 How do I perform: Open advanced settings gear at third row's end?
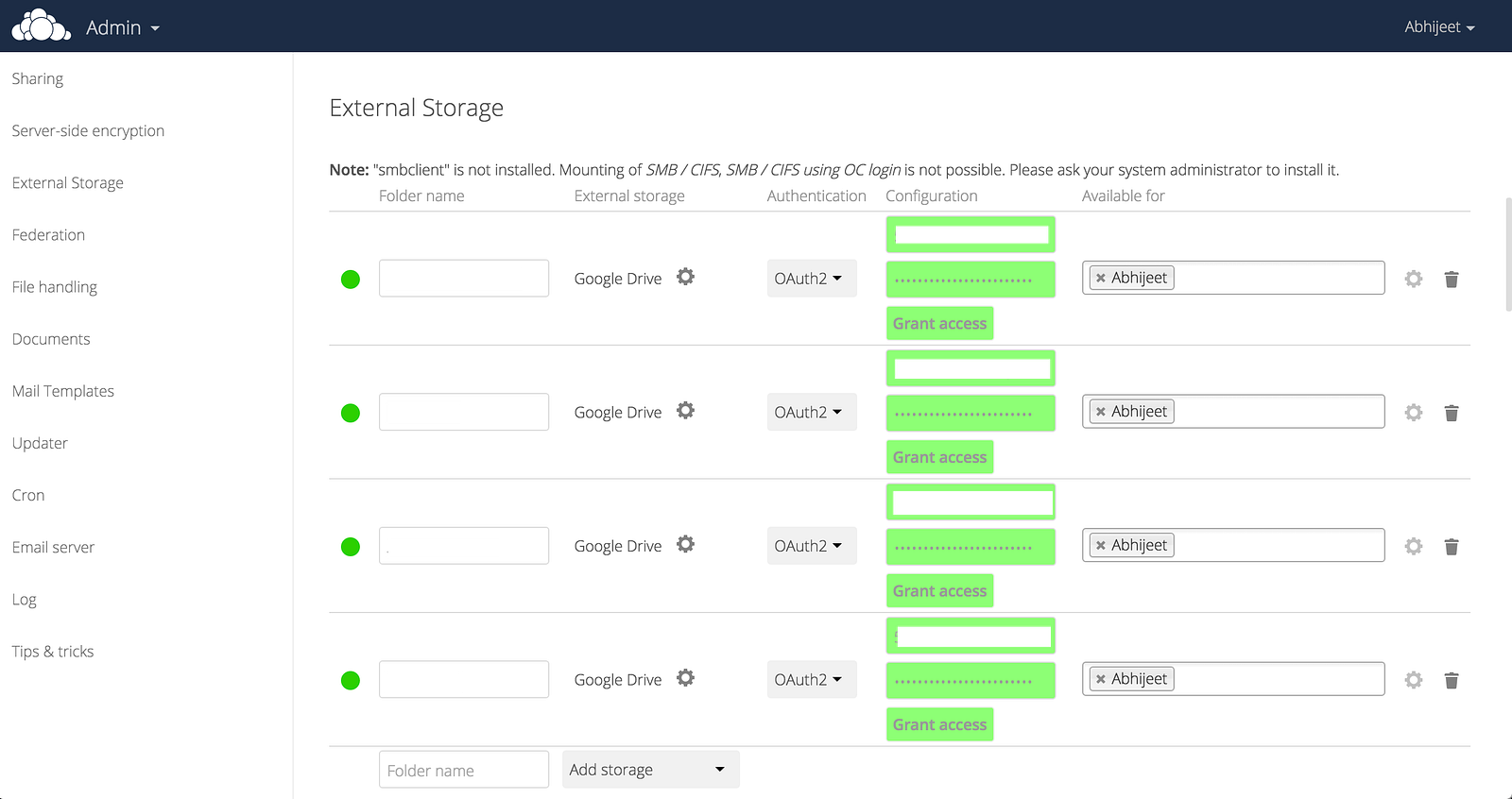click(1414, 546)
